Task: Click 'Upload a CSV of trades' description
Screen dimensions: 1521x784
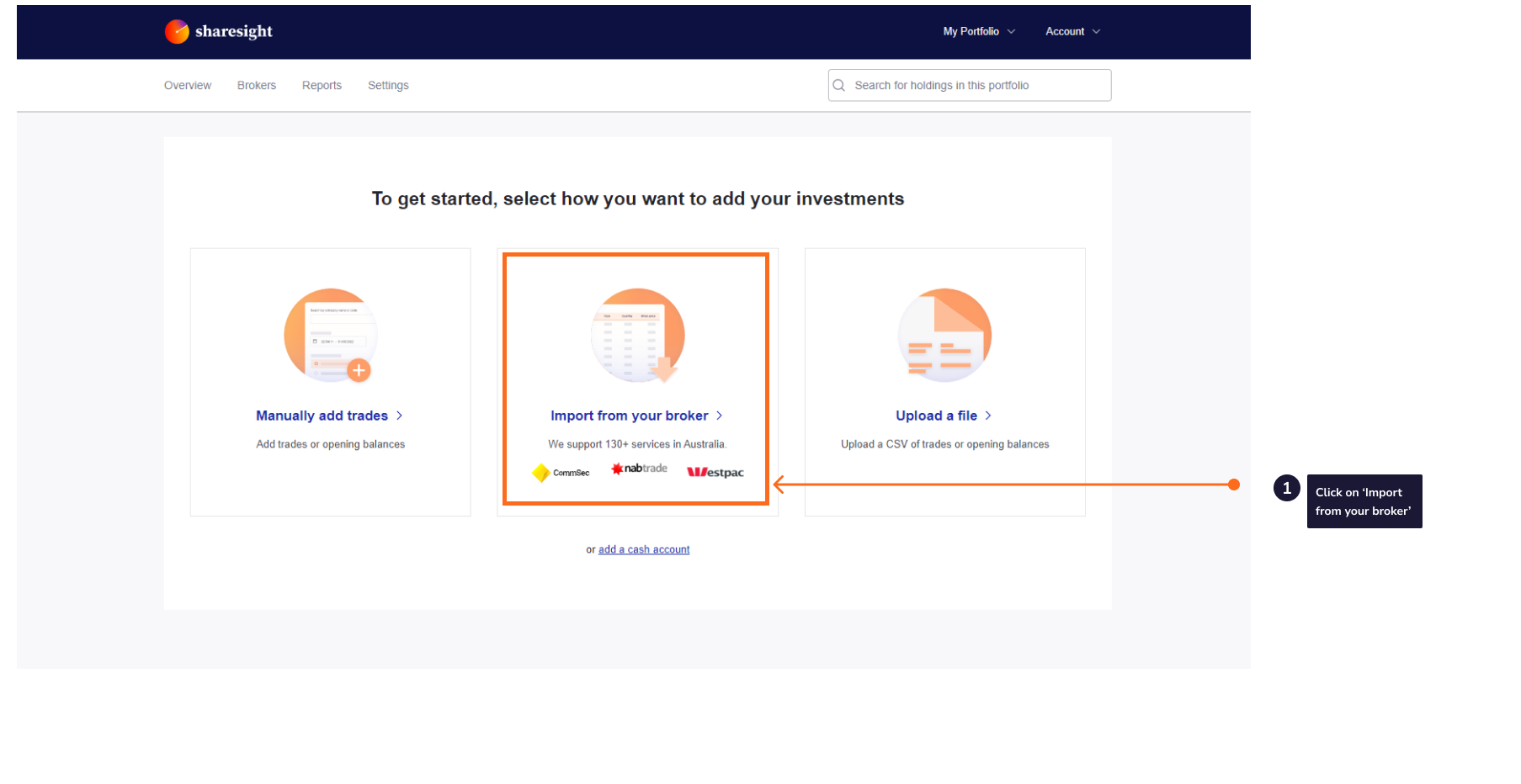Action: pyautogui.click(x=945, y=444)
